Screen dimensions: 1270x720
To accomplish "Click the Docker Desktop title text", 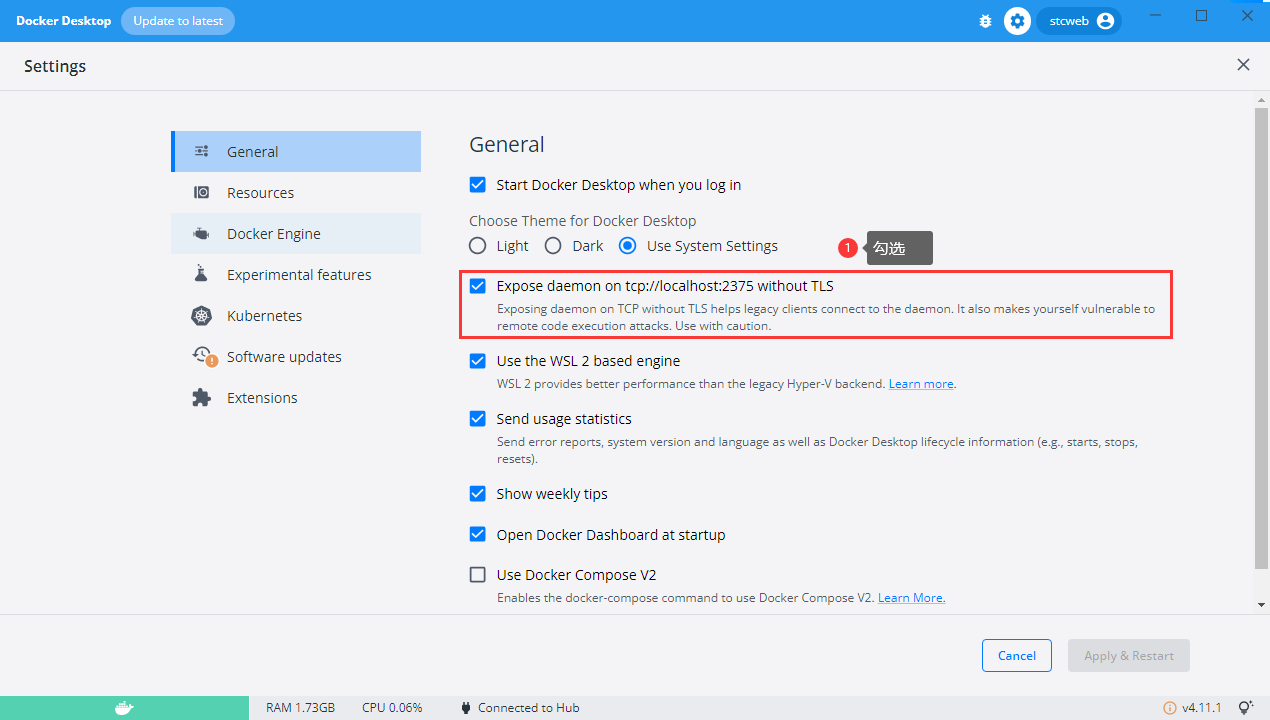I will (63, 21).
